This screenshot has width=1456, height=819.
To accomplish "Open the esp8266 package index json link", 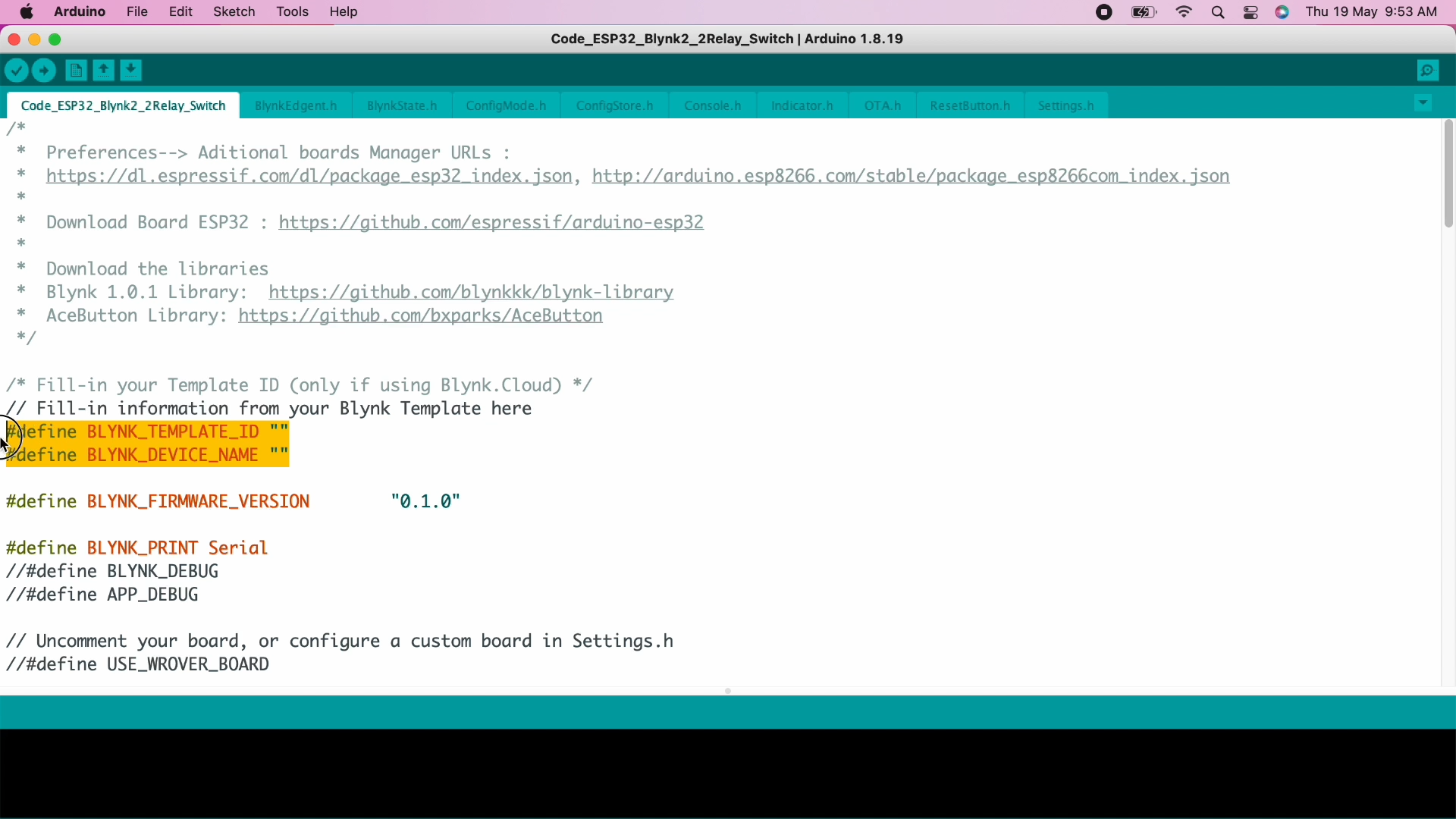I will 912,177.
